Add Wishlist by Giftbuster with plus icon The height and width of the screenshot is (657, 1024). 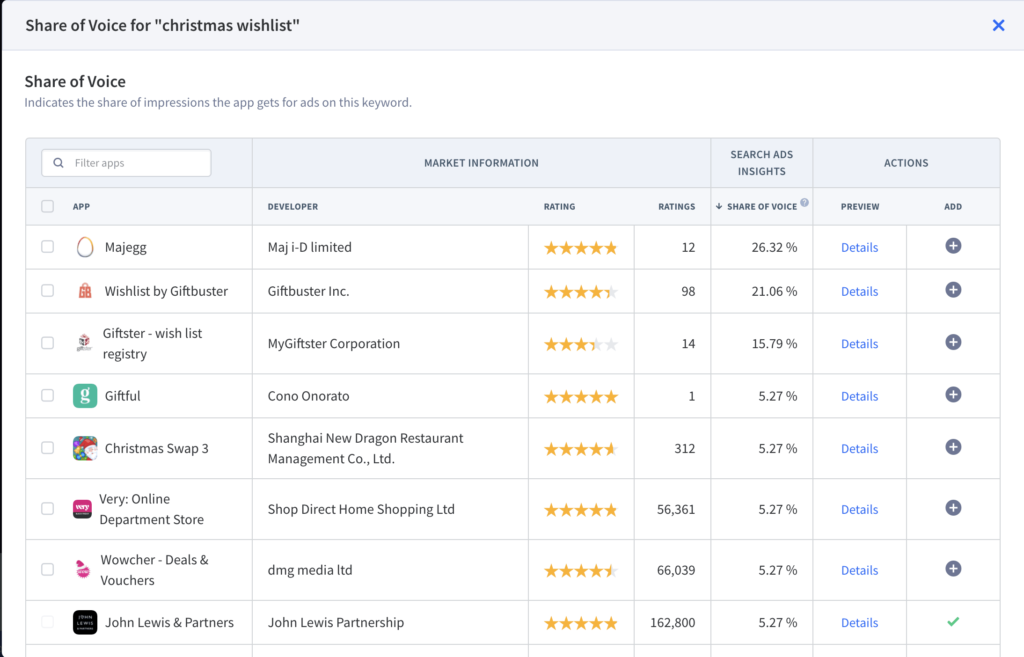click(x=953, y=290)
